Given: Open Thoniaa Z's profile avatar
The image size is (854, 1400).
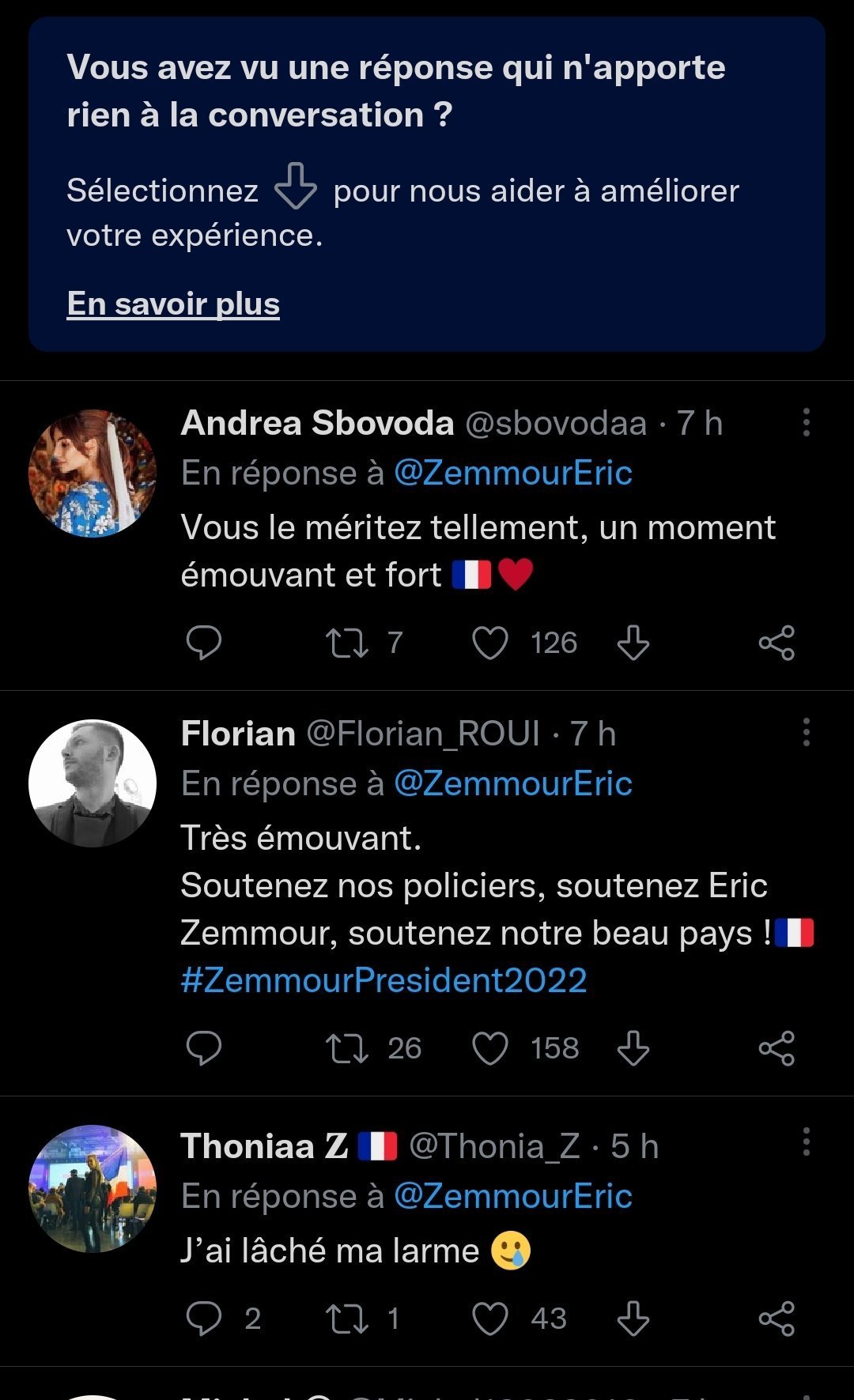Looking at the screenshot, I should [93, 1188].
